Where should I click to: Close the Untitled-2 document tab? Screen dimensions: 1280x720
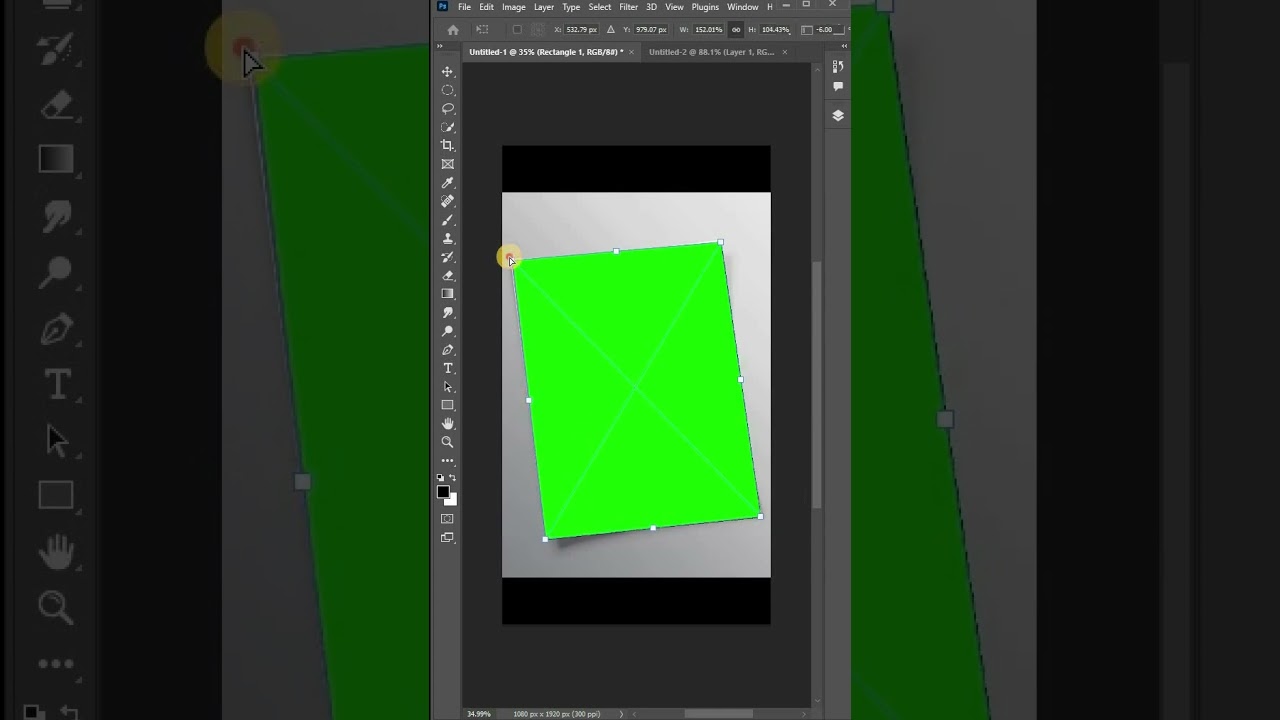784,52
